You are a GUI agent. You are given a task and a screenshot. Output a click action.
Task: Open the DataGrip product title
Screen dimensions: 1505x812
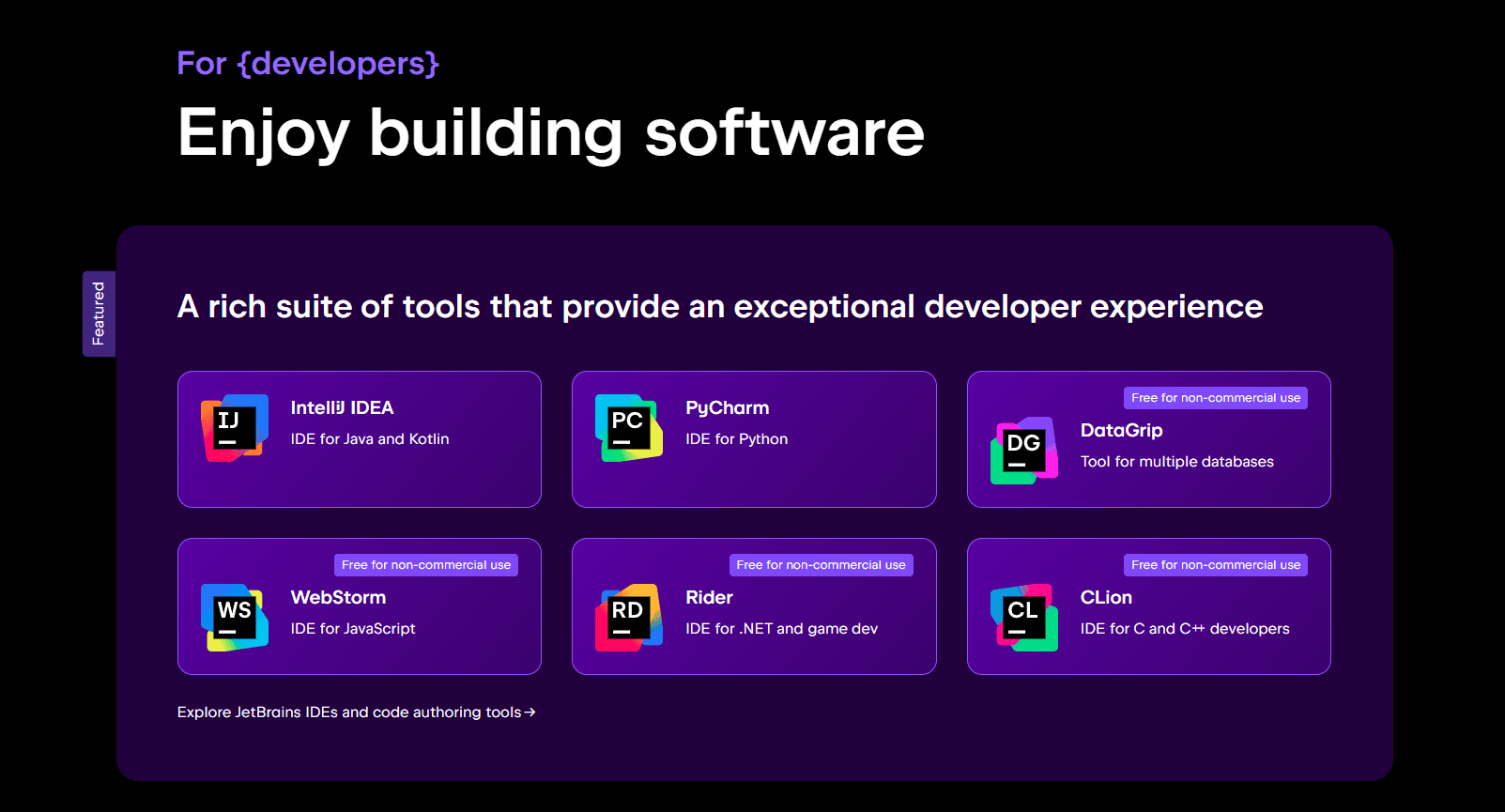pos(1122,431)
